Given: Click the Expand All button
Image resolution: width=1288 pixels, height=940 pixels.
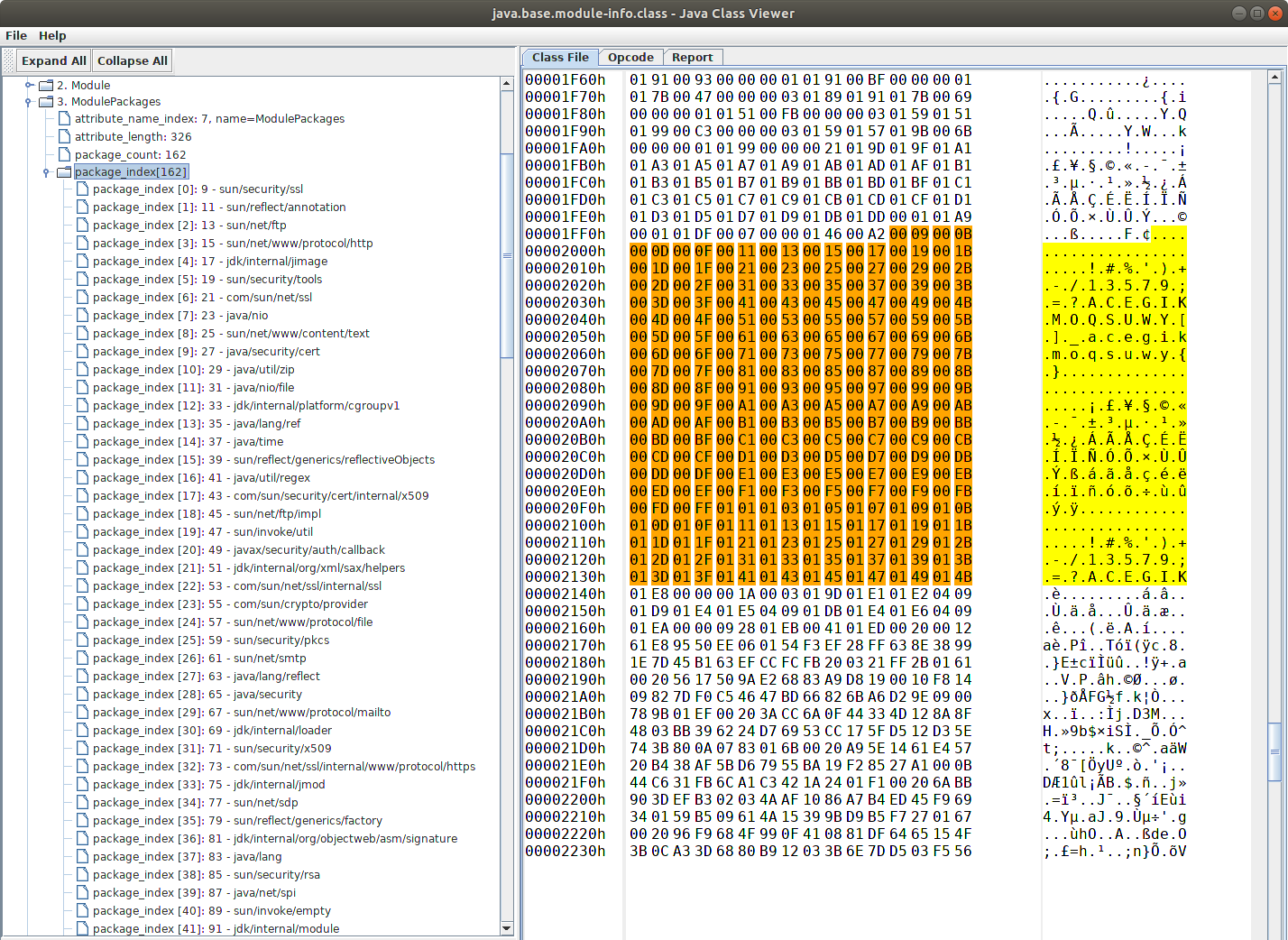Looking at the screenshot, I should pyautogui.click(x=54, y=60).
